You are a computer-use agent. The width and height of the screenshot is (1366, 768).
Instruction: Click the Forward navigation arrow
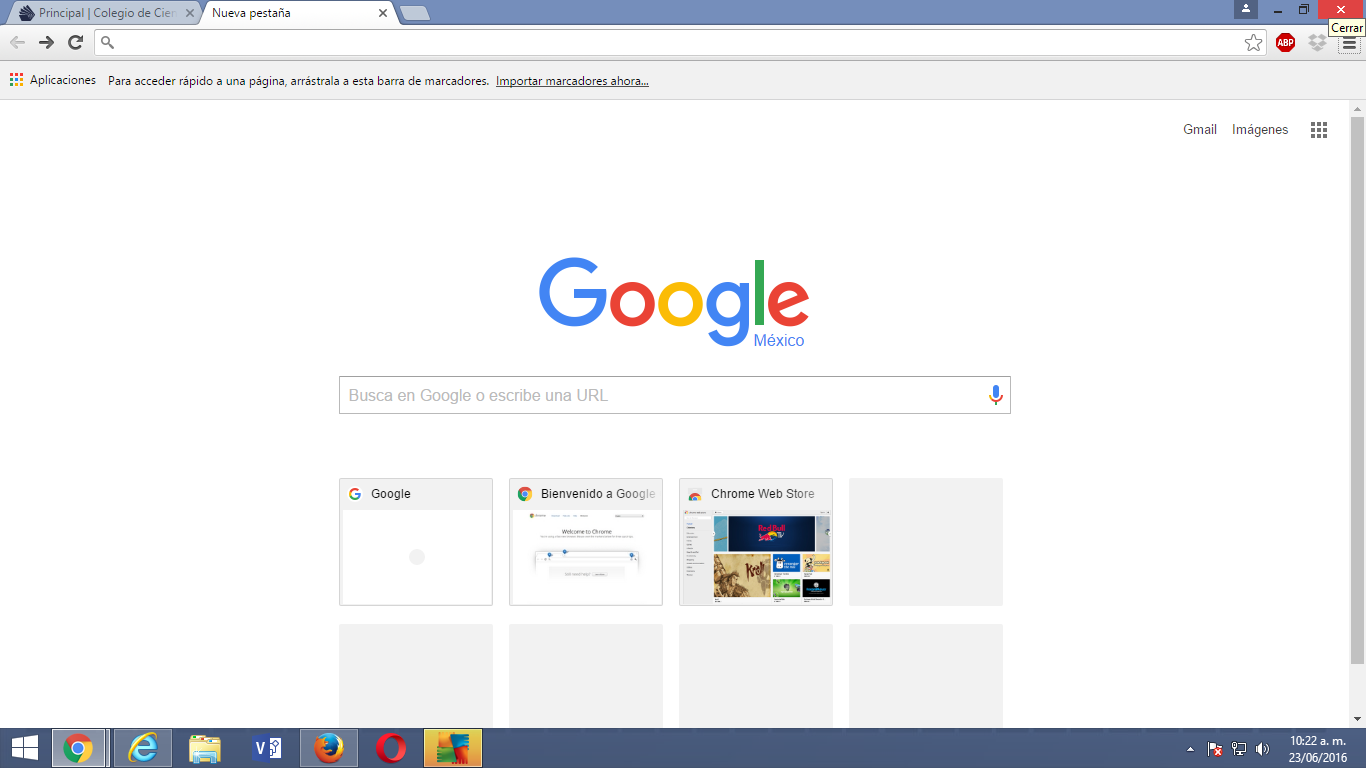[46, 42]
